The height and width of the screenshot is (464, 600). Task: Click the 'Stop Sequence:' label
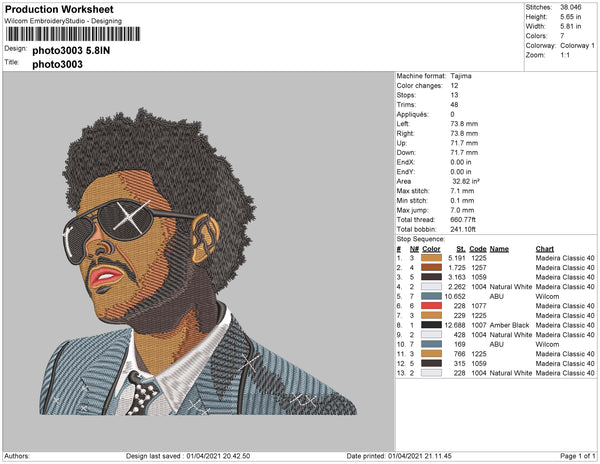[x=421, y=239]
